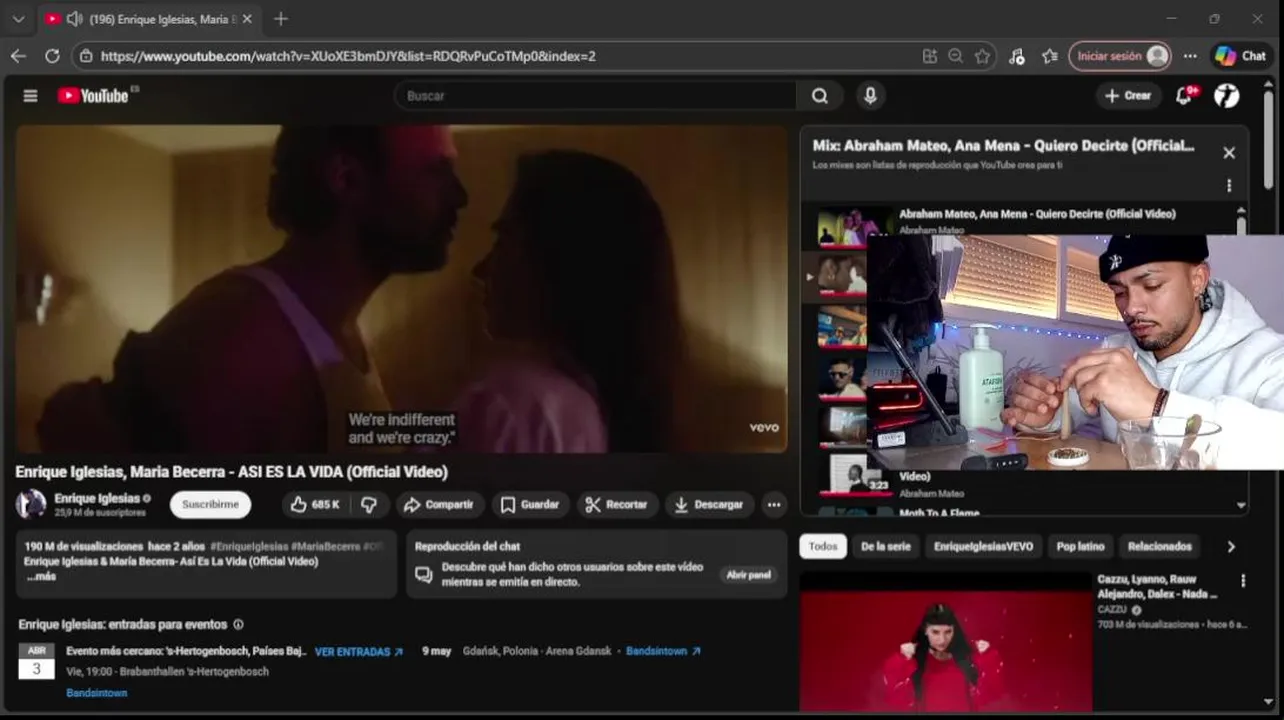Select EnriqueIglesiasVEVO chip
Viewport: 1284px width, 720px height.
pyautogui.click(x=983, y=546)
